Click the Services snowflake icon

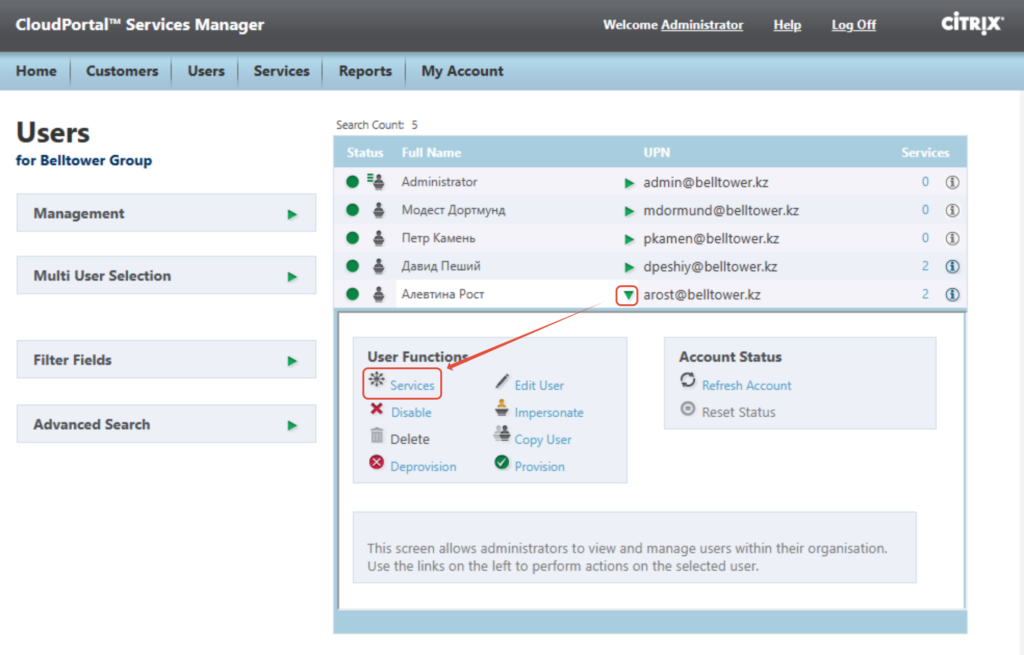coord(377,379)
